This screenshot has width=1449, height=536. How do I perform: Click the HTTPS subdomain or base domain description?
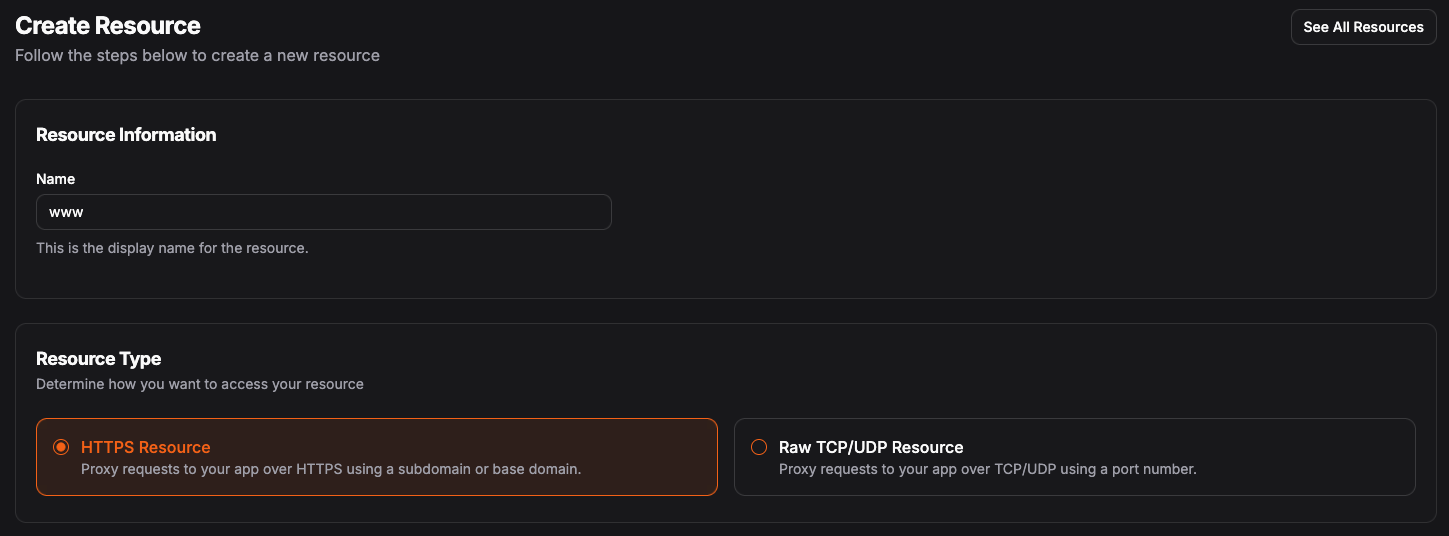(330, 469)
